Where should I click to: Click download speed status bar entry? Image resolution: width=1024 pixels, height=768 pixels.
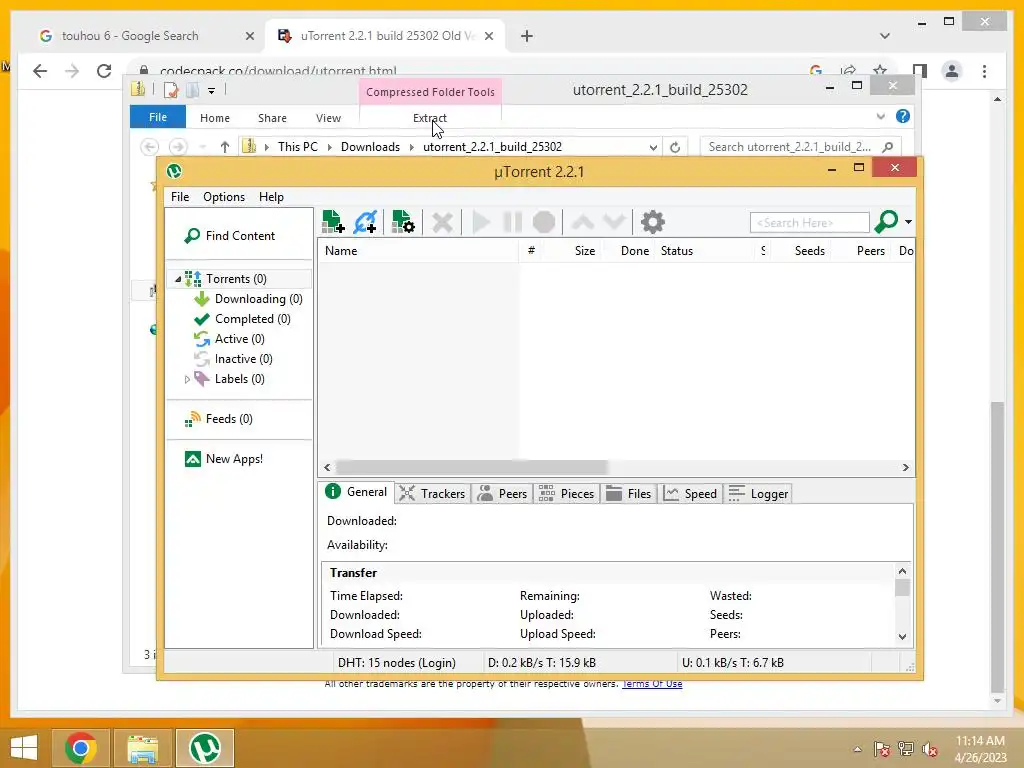(541, 663)
